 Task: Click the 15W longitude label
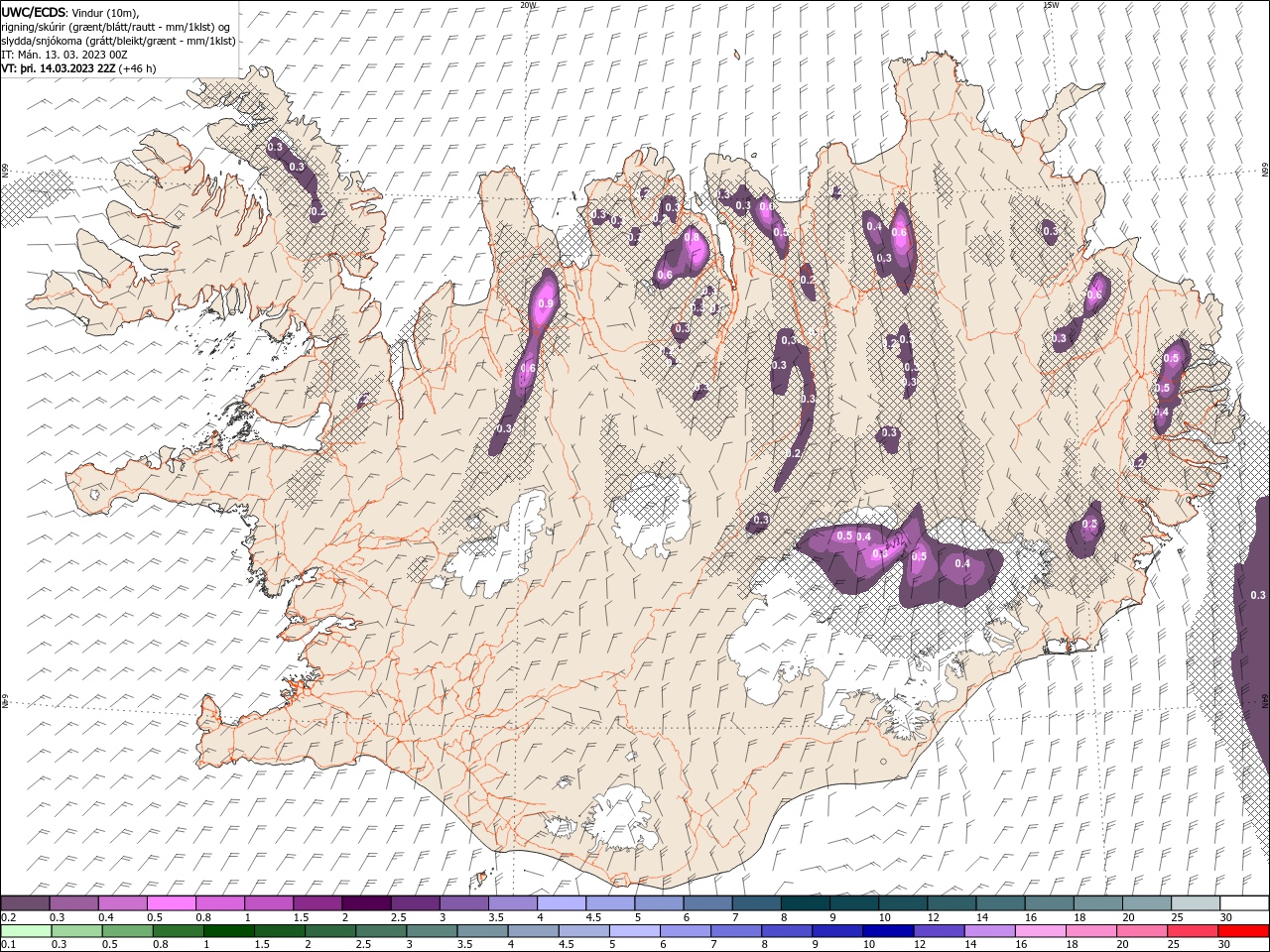pos(1050,5)
